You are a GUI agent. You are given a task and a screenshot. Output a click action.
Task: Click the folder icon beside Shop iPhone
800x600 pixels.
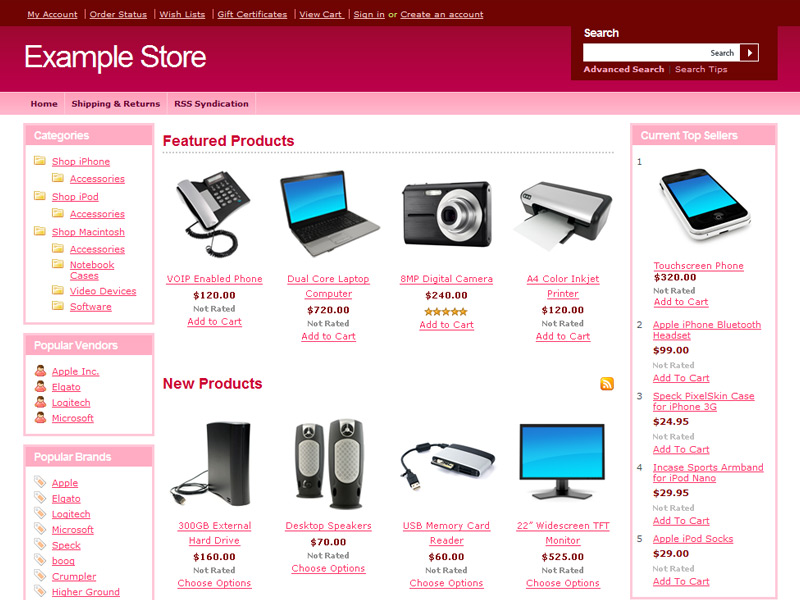(x=40, y=161)
